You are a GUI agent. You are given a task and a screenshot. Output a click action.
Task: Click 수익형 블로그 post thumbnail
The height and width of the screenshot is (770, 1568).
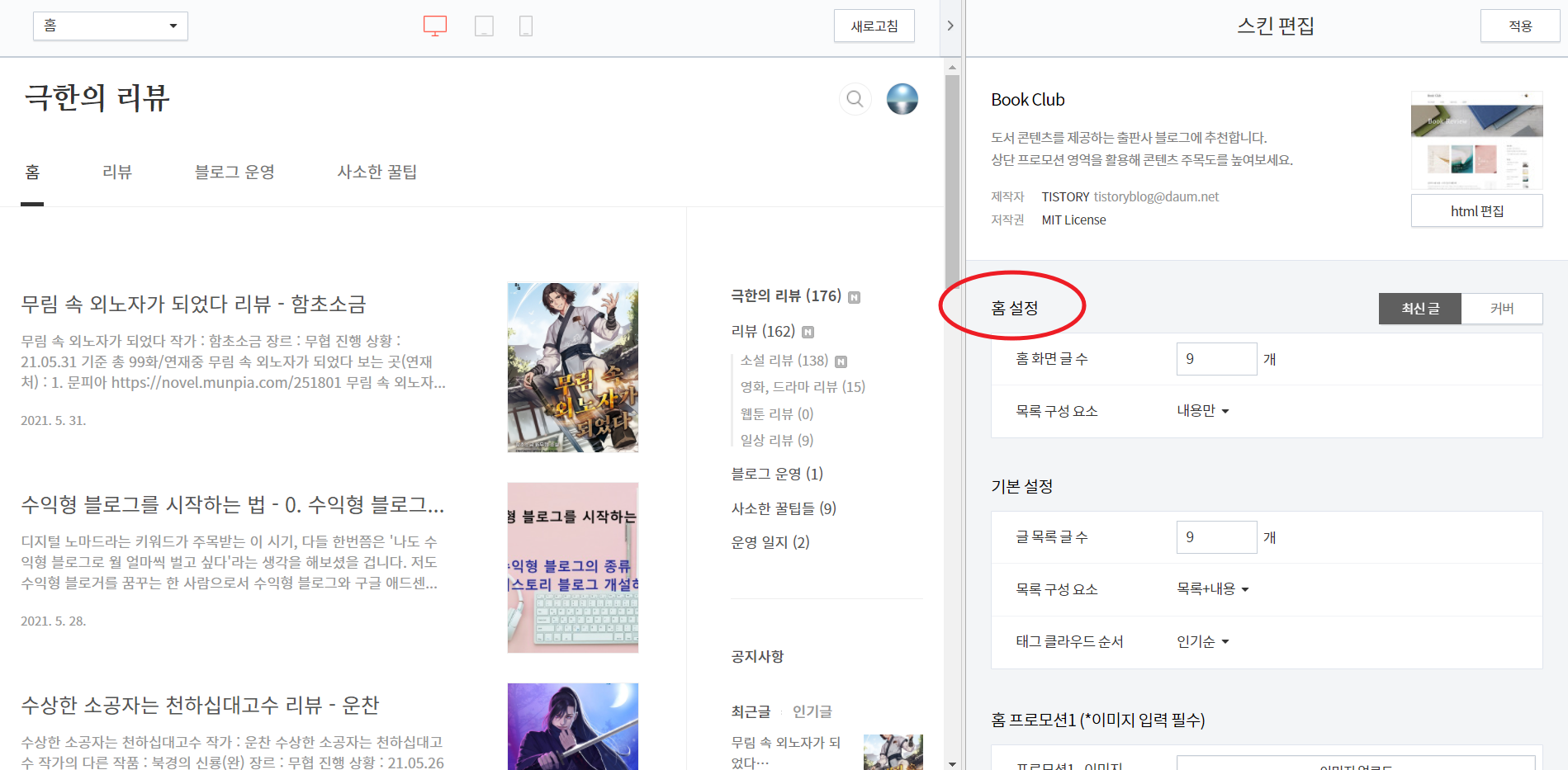coord(573,568)
